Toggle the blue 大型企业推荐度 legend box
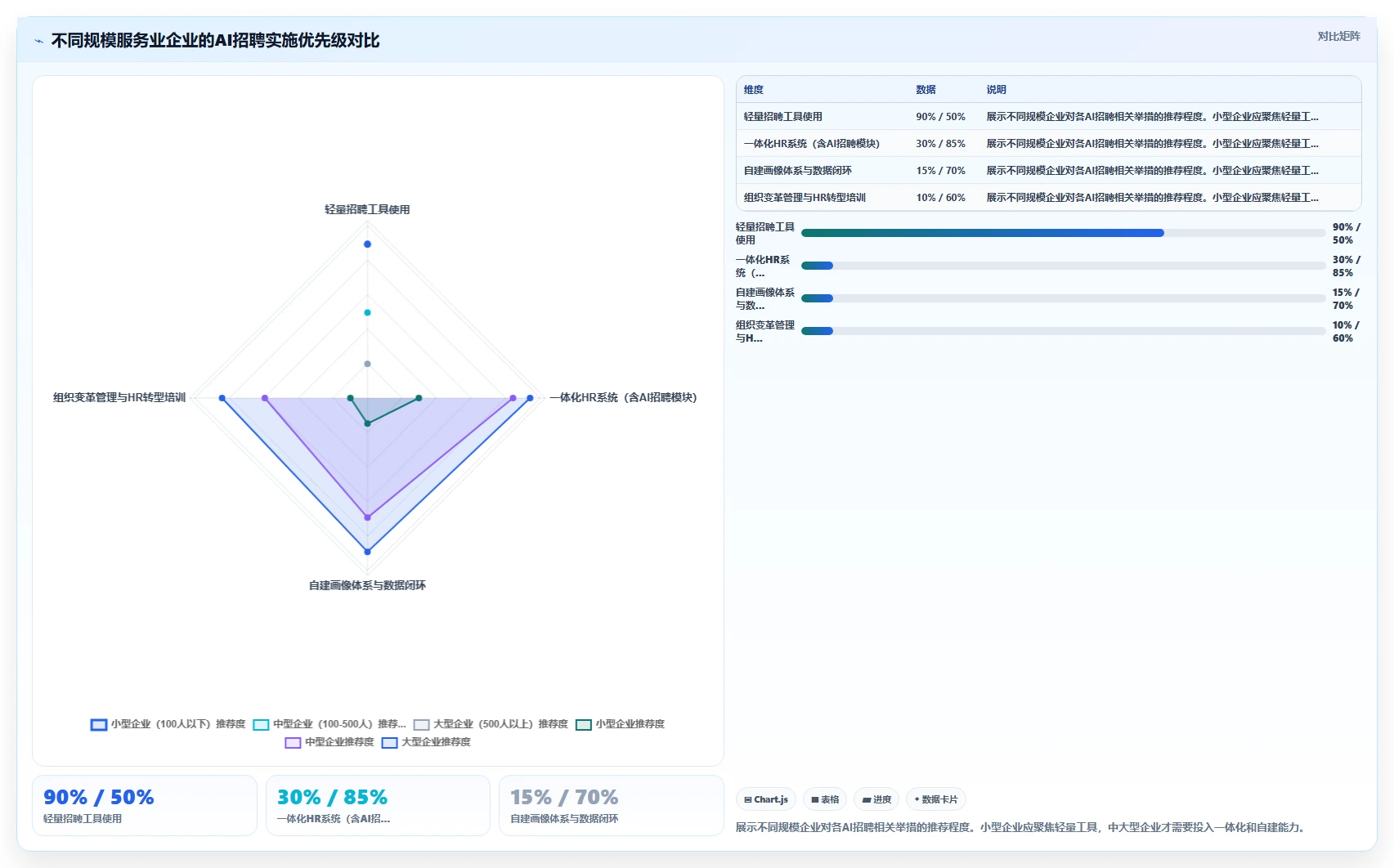This screenshot has width=1394, height=868. (389, 743)
